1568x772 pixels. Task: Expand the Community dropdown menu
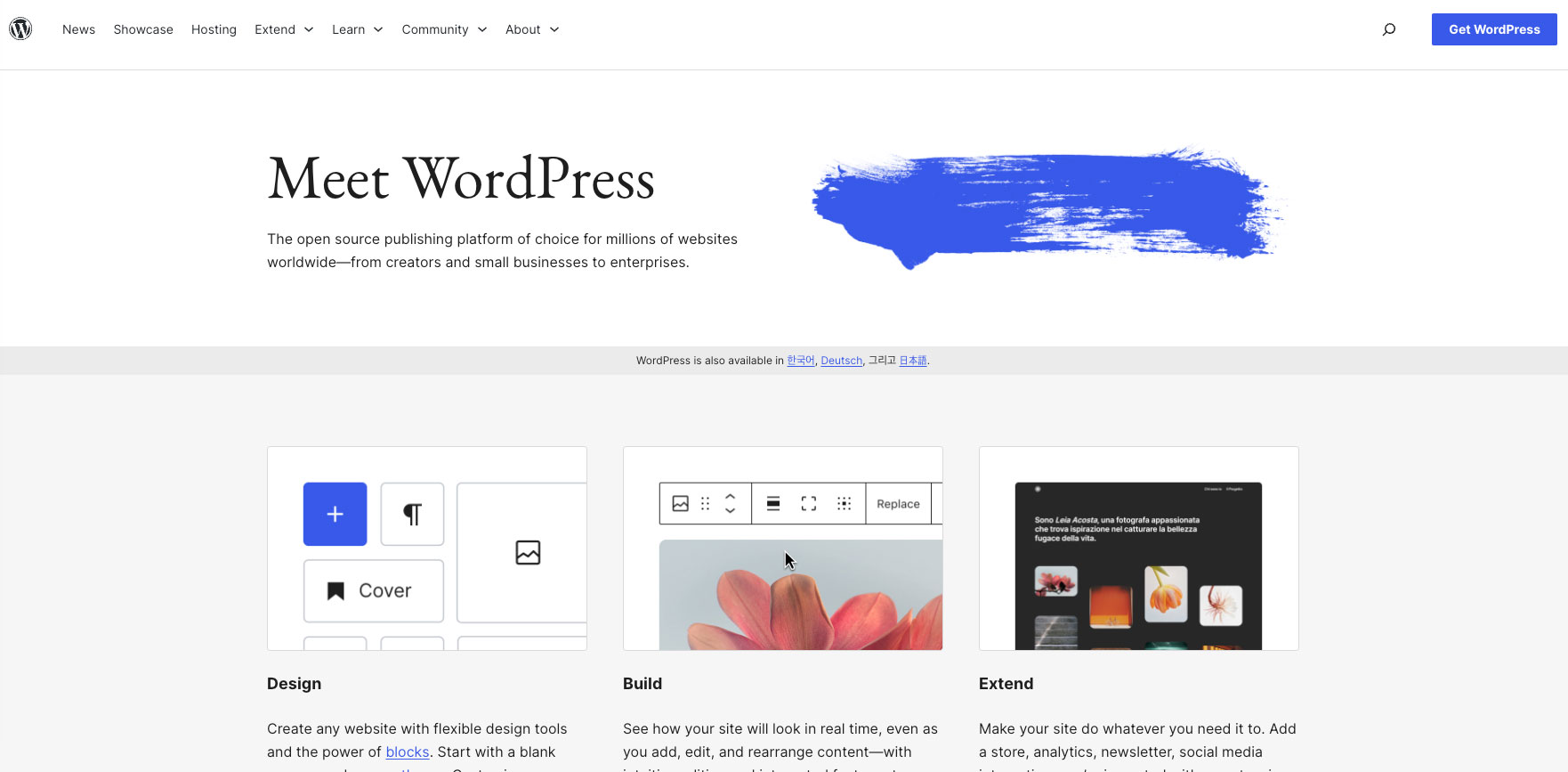pyautogui.click(x=444, y=29)
